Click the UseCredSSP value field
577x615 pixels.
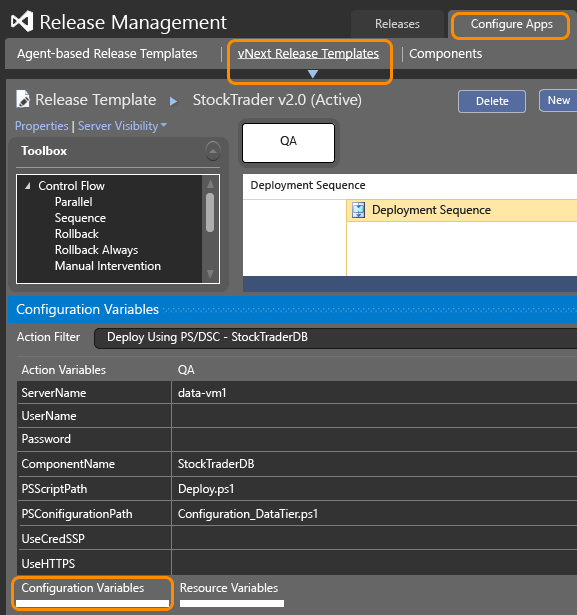374,539
